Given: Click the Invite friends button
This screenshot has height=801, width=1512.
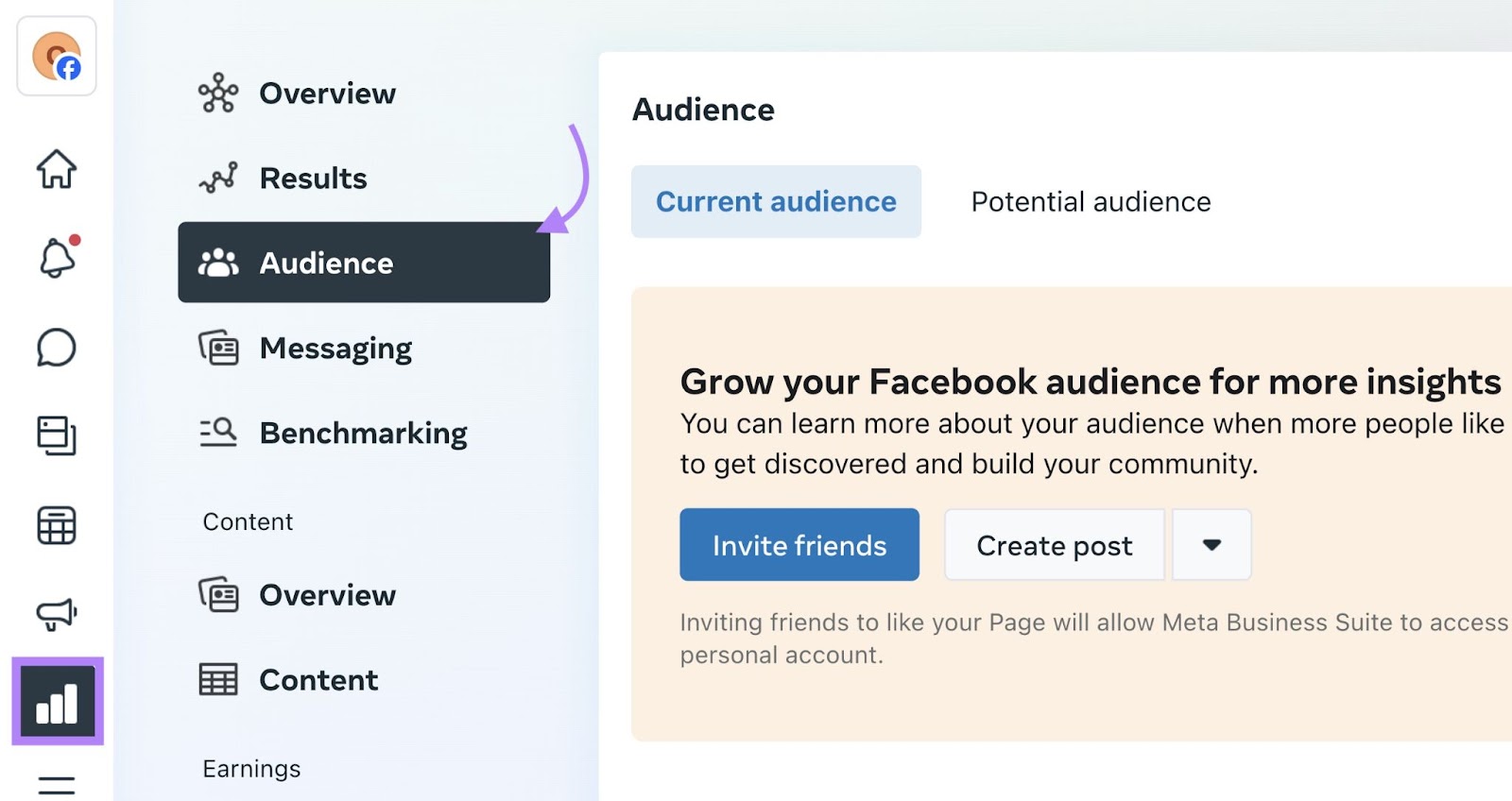Looking at the screenshot, I should click(799, 545).
